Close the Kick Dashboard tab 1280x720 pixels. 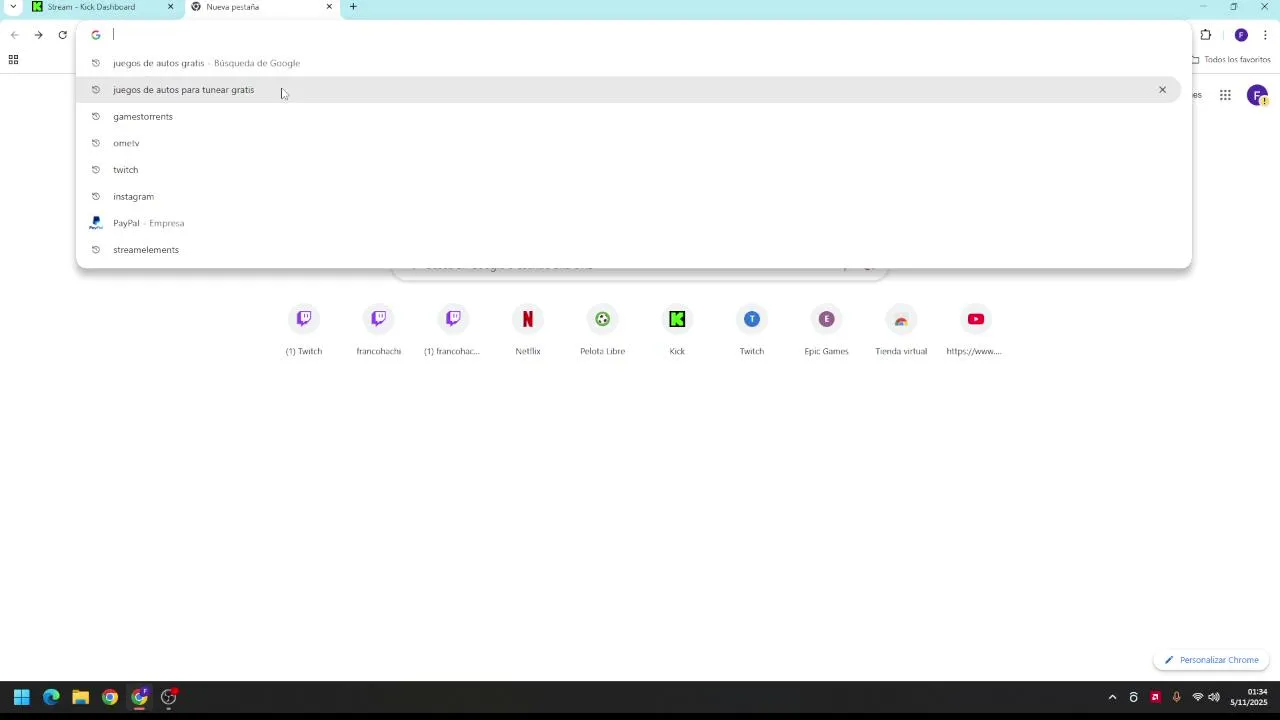point(170,7)
